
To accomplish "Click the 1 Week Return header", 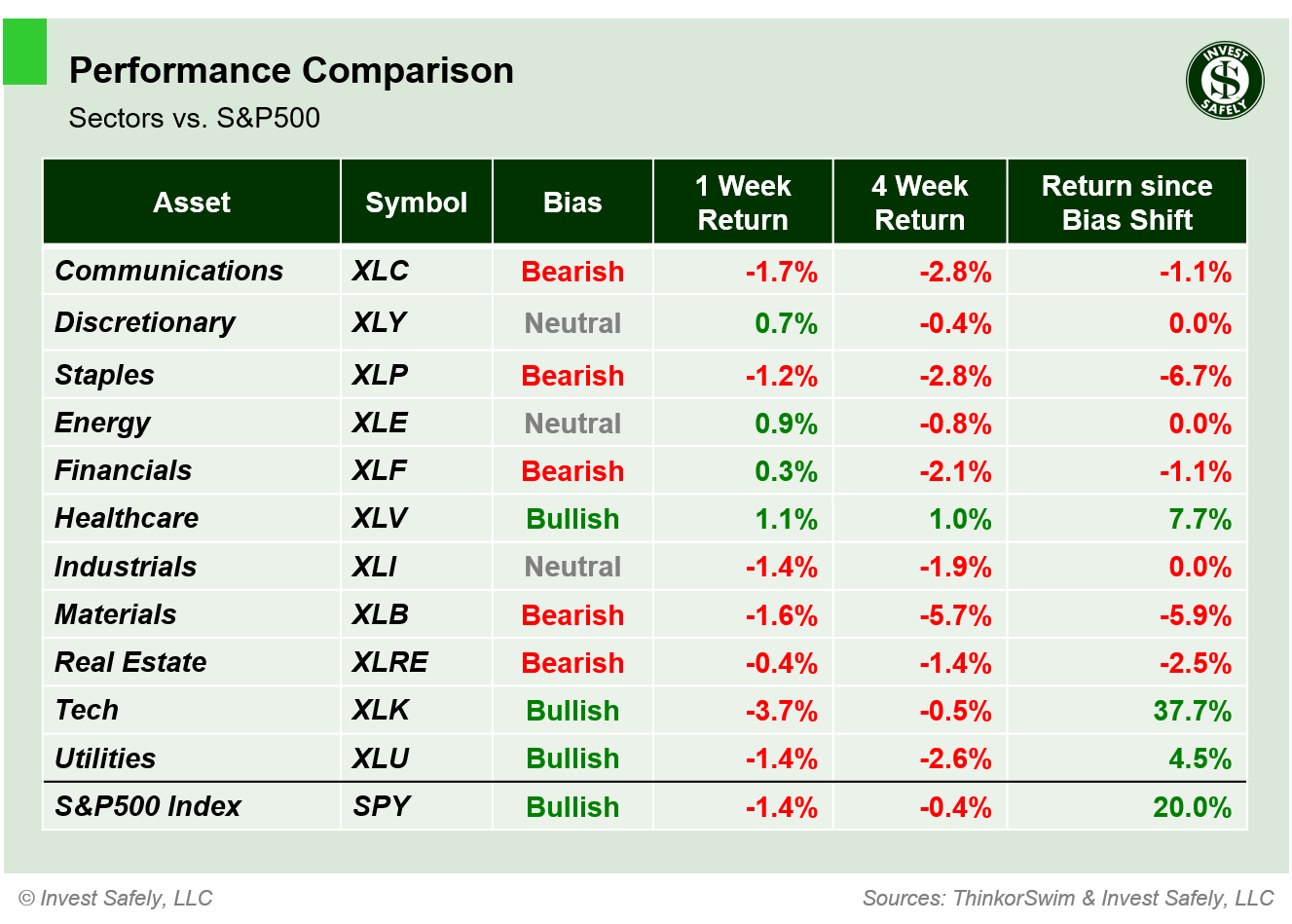I will [x=743, y=203].
